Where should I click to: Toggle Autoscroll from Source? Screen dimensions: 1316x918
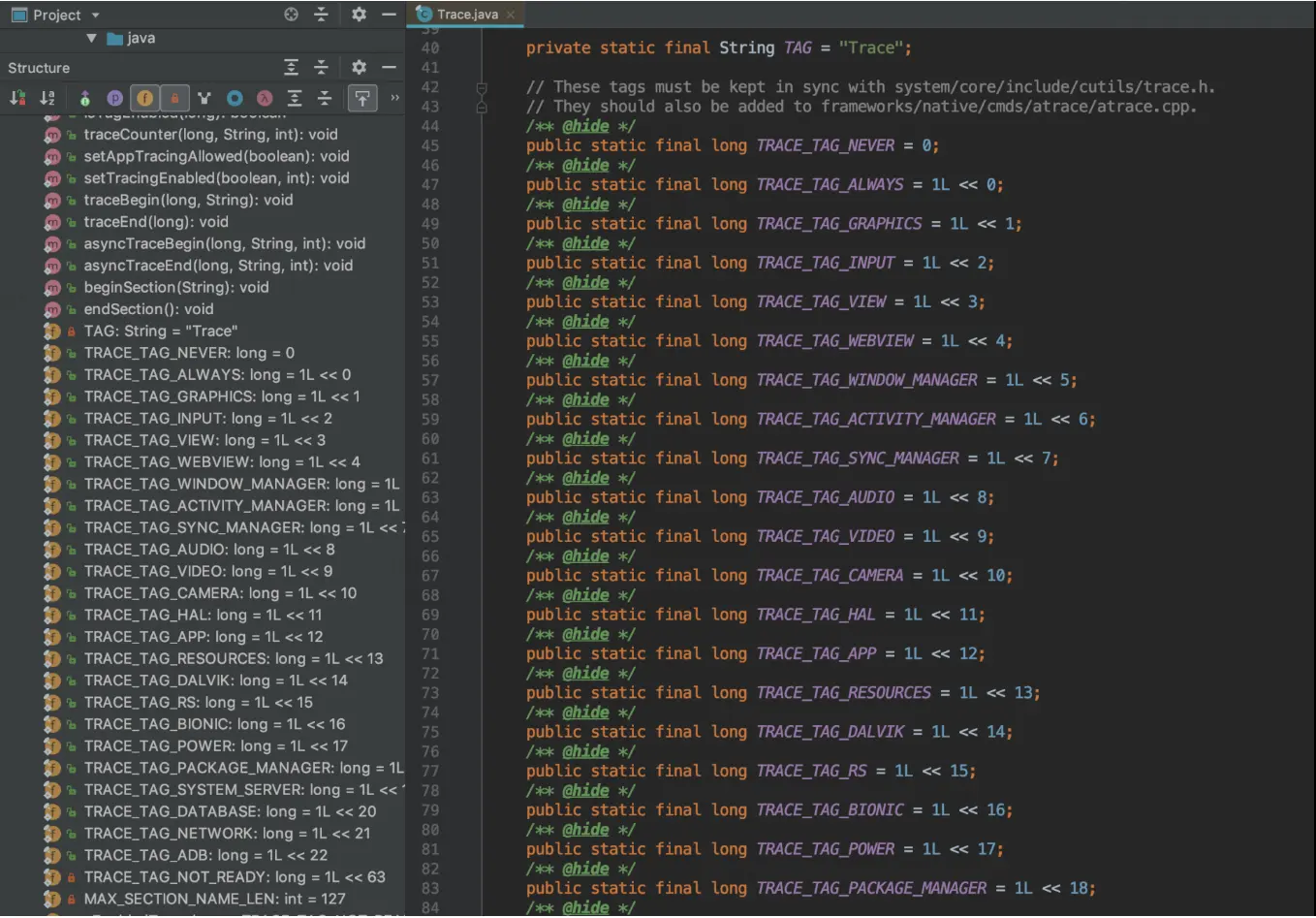coord(362,98)
